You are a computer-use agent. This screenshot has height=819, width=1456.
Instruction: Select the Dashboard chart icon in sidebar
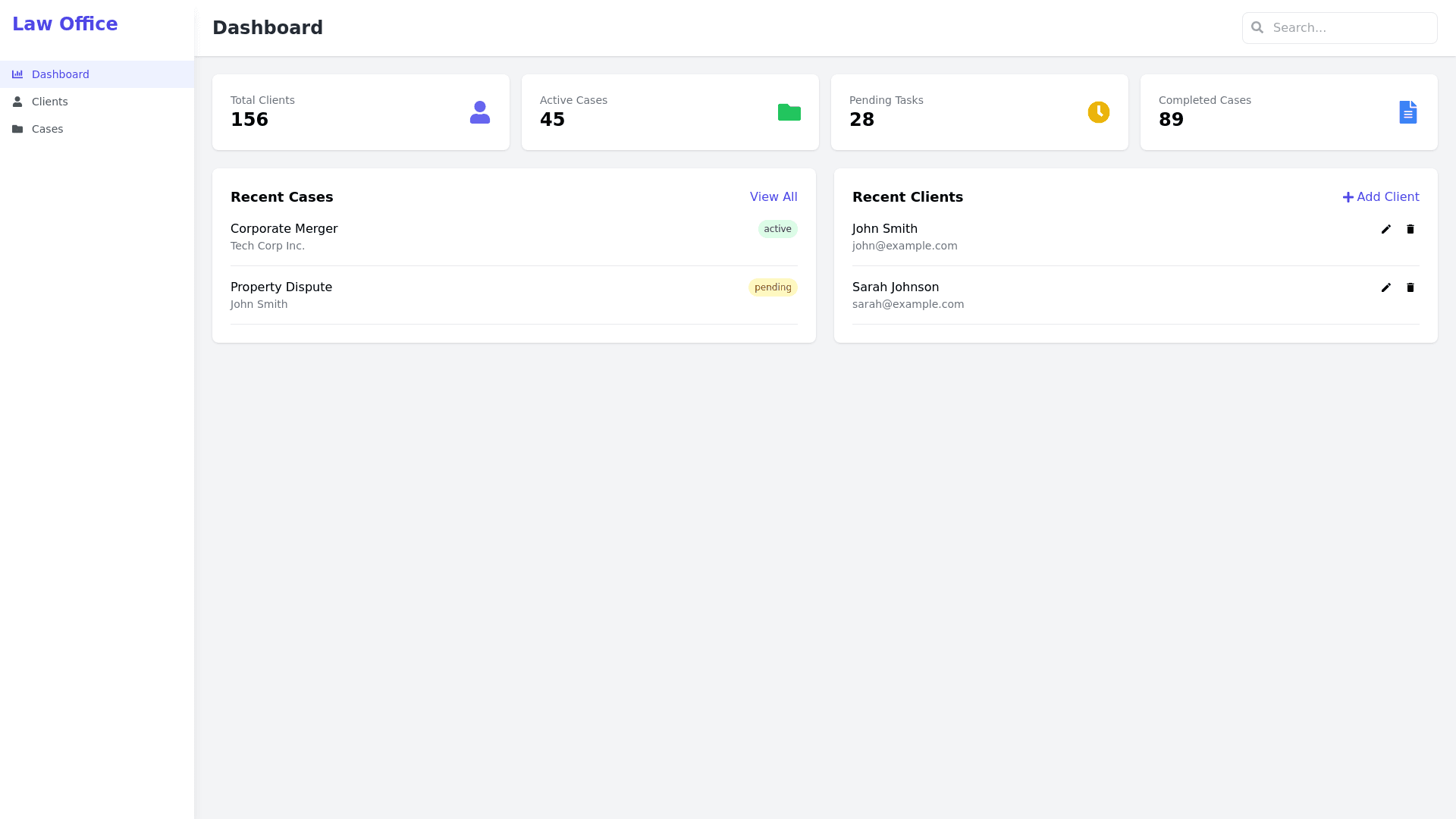click(17, 74)
